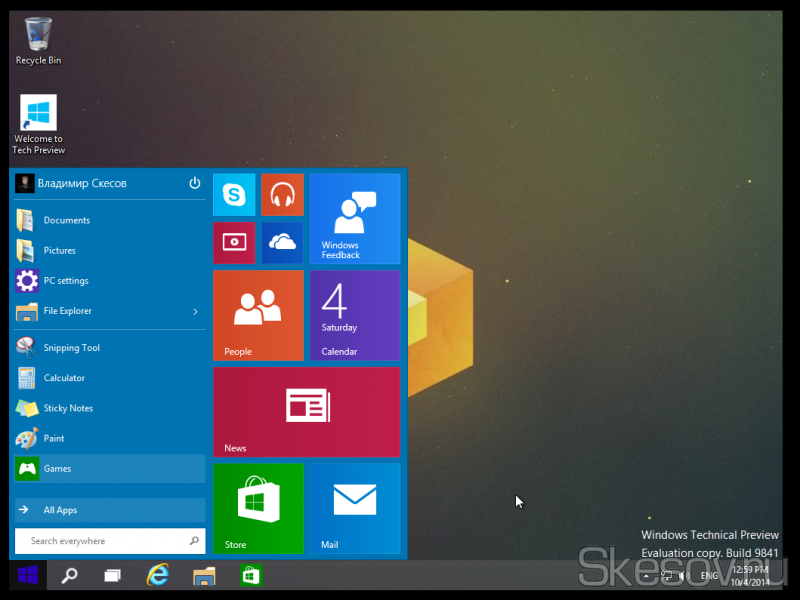This screenshot has height=600, width=800.
Task: Expand the File Explorer submenu arrow
Action: [x=195, y=311]
